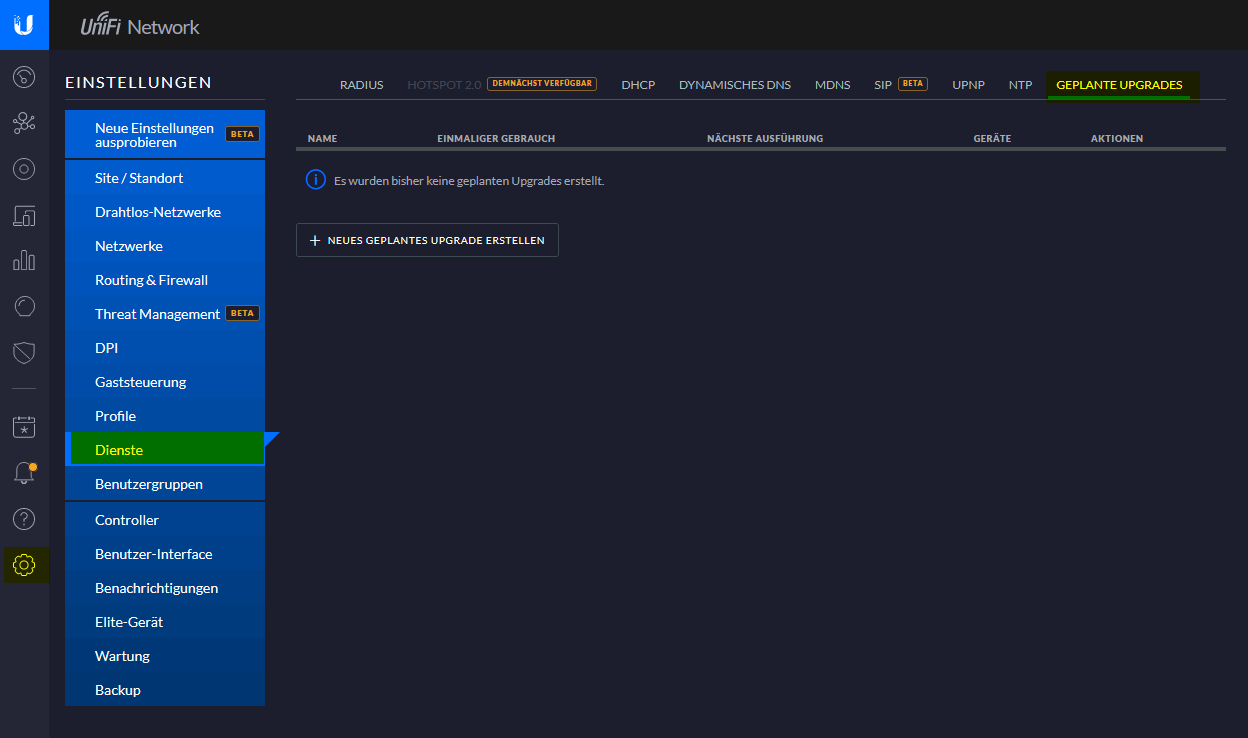Switch to the RADIUS tab
This screenshot has height=738, width=1248.
coord(361,85)
